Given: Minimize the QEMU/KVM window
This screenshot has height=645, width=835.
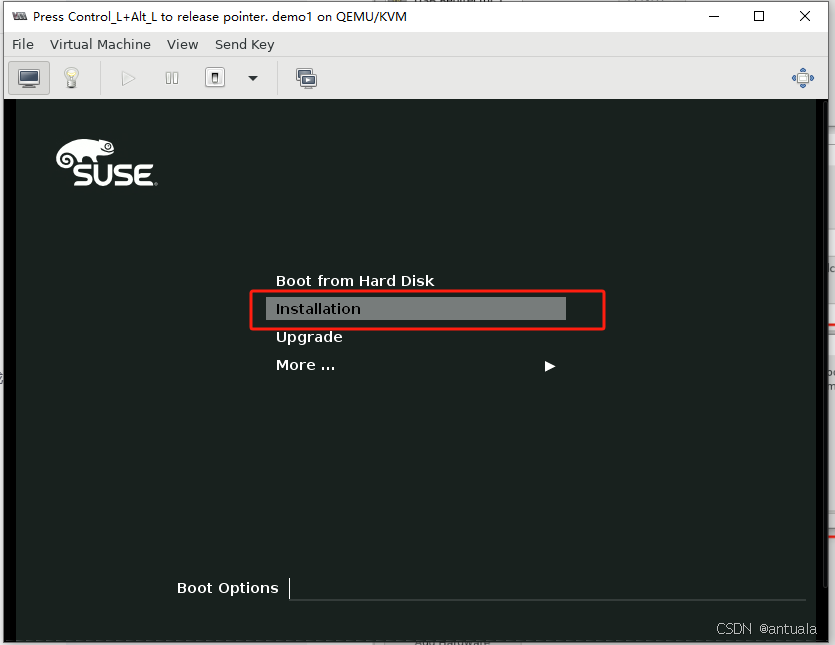Looking at the screenshot, I should click(x=714, y=17).
